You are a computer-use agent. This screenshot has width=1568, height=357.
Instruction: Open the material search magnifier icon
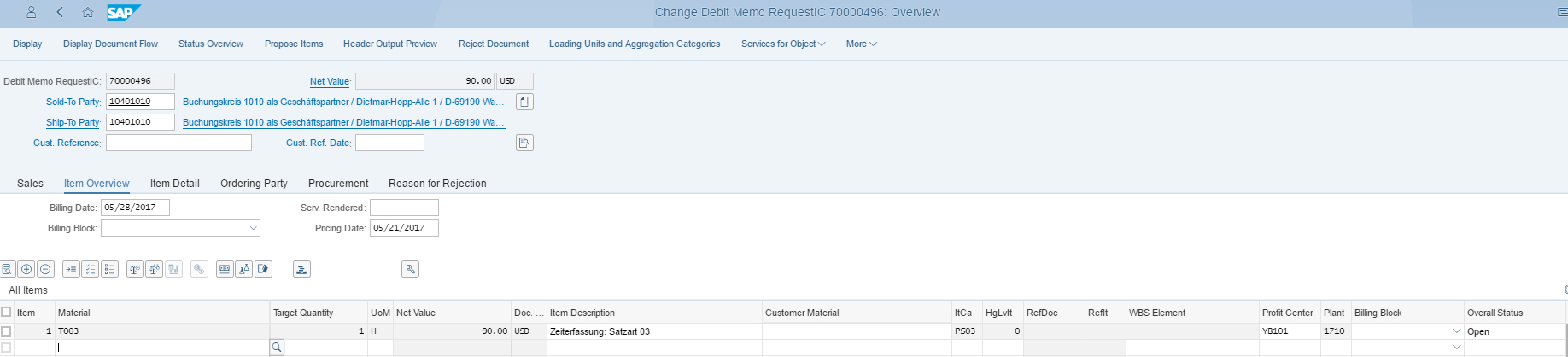[277, 348]
